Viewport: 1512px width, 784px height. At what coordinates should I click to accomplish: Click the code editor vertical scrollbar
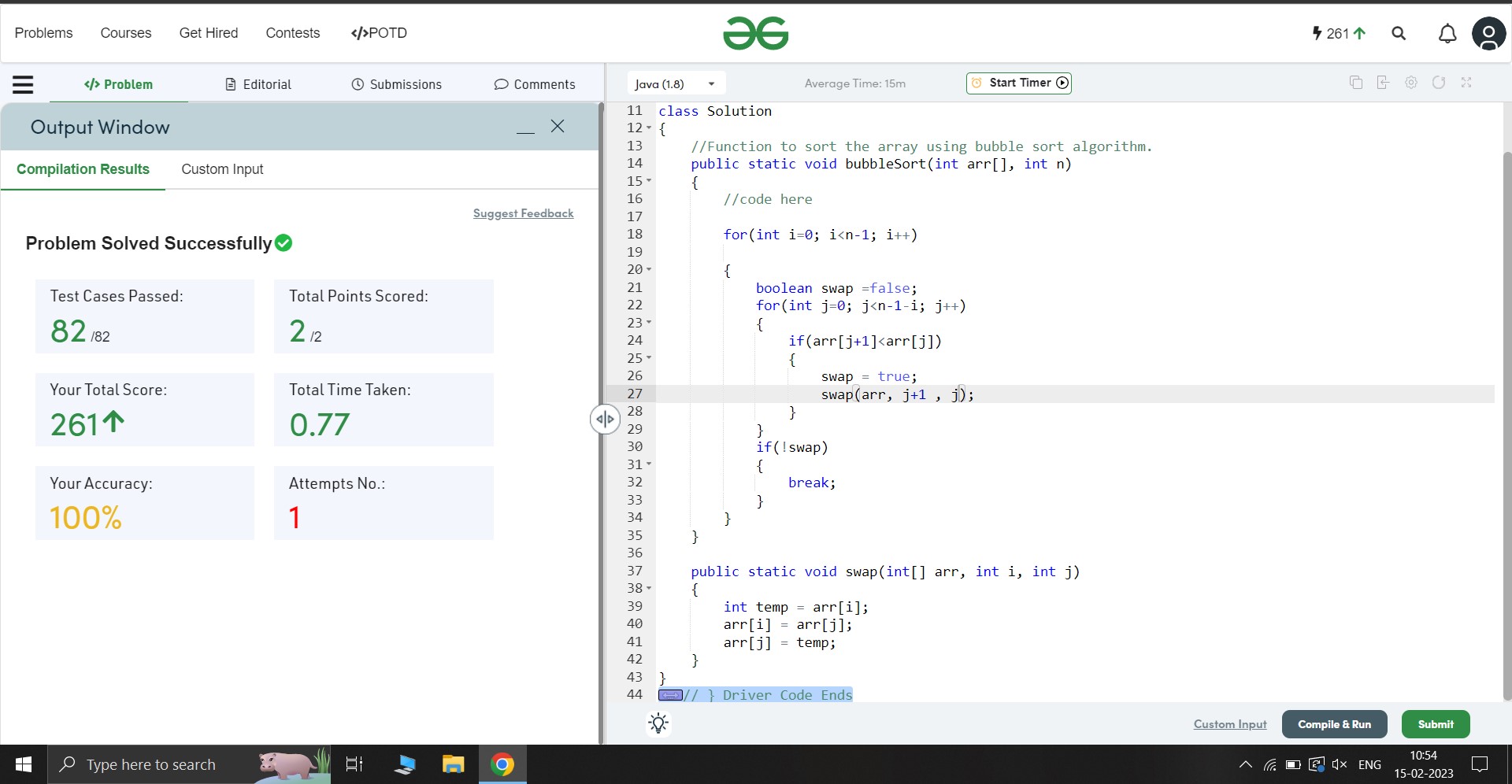point(1506,425)
